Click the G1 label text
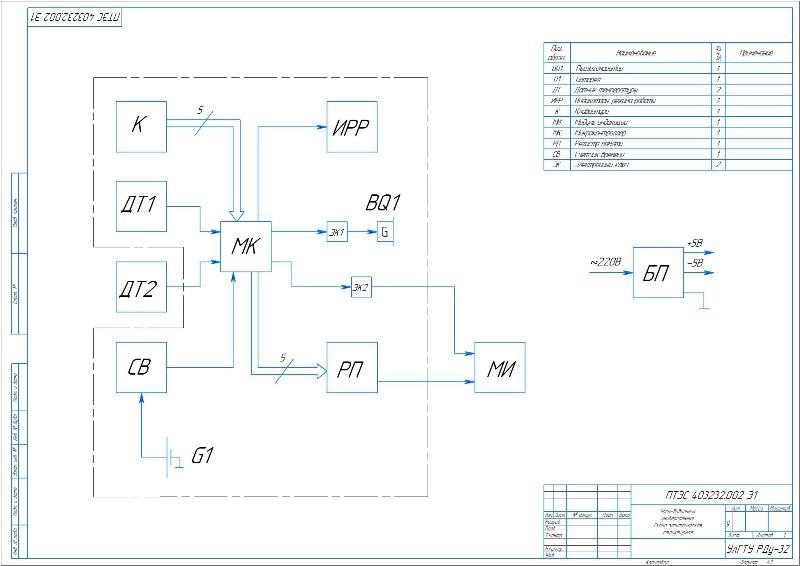This screenshot has width=800, height=566. click(x=203, y=455)
